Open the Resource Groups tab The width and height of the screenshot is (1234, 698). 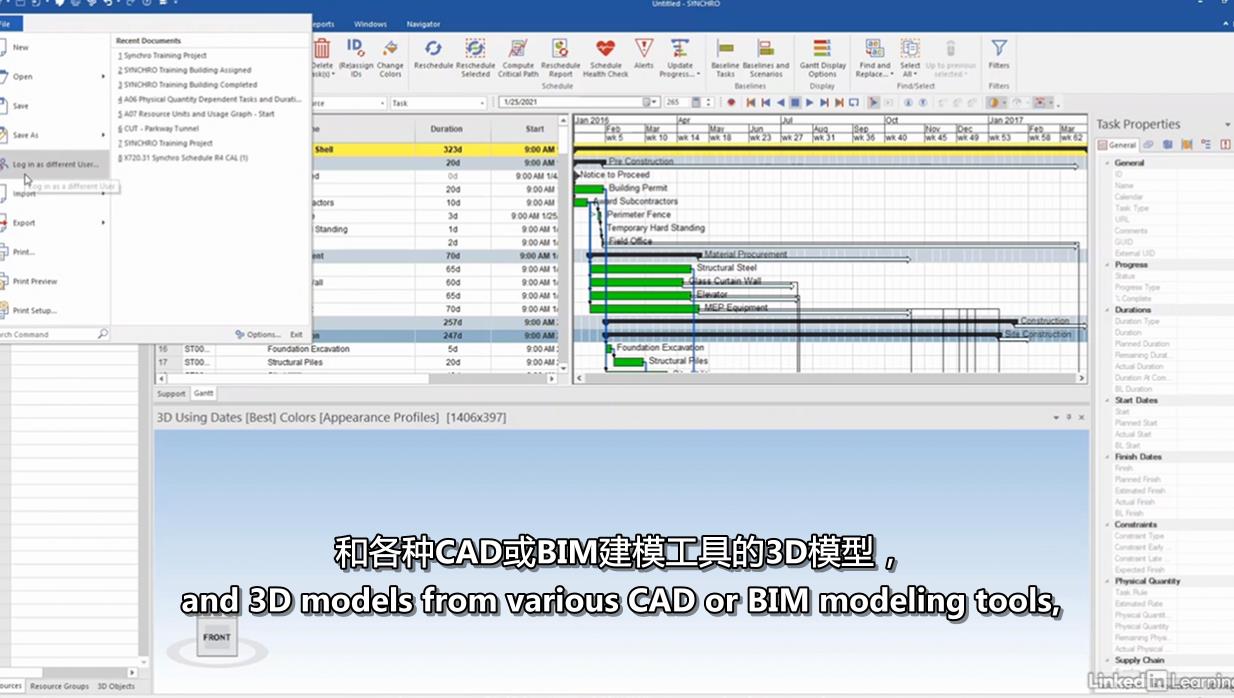[x=59, y=686]
